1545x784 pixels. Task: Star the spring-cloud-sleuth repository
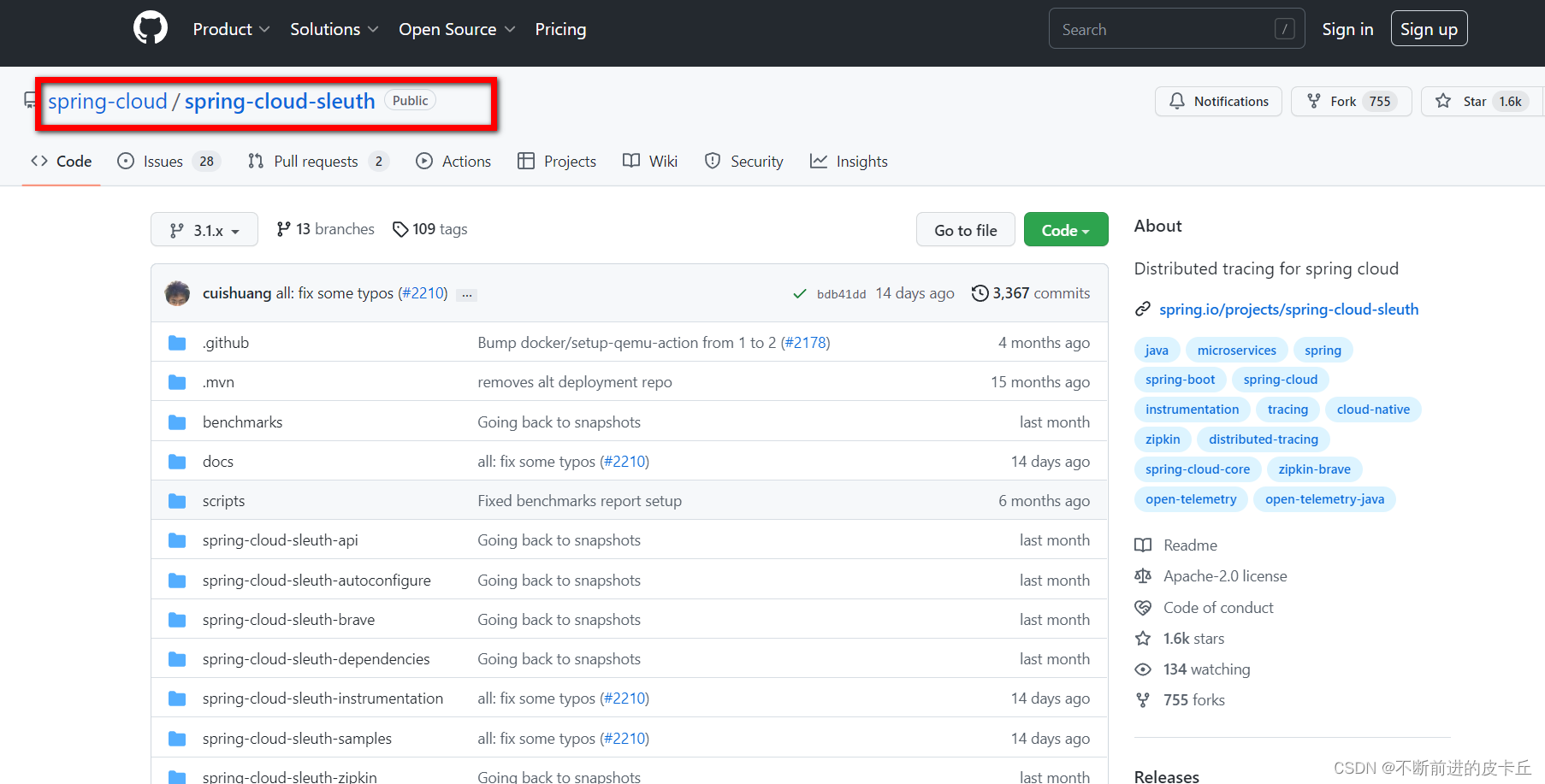pos(1477,101)
